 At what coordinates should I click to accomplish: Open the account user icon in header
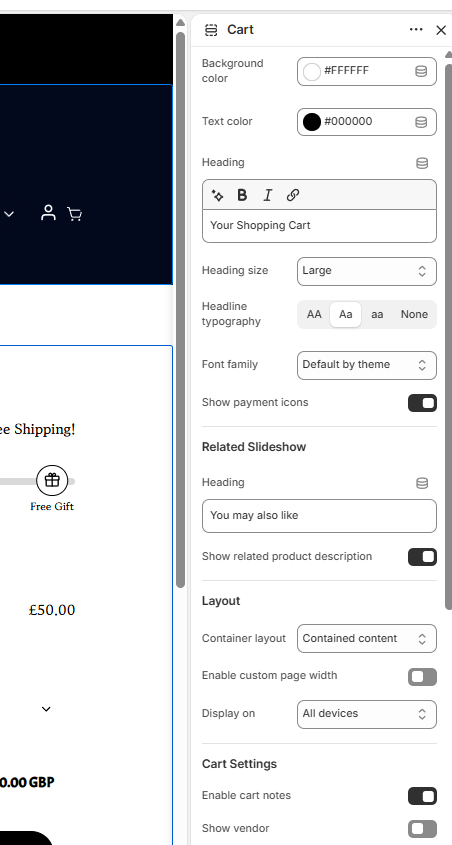pos(48,213)
